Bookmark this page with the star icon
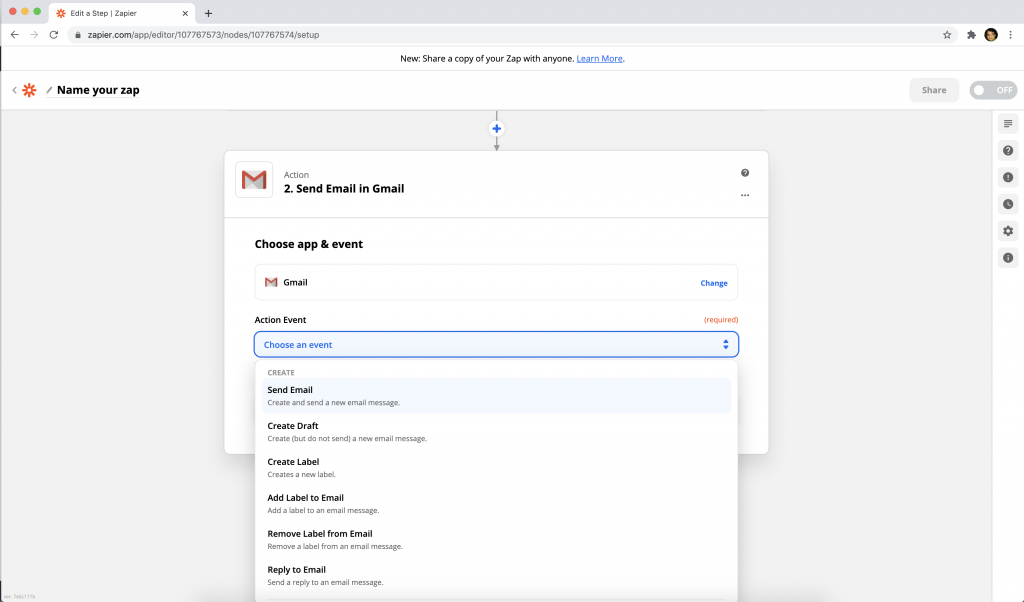This screenshot has height=602, width=1024. 947,35
